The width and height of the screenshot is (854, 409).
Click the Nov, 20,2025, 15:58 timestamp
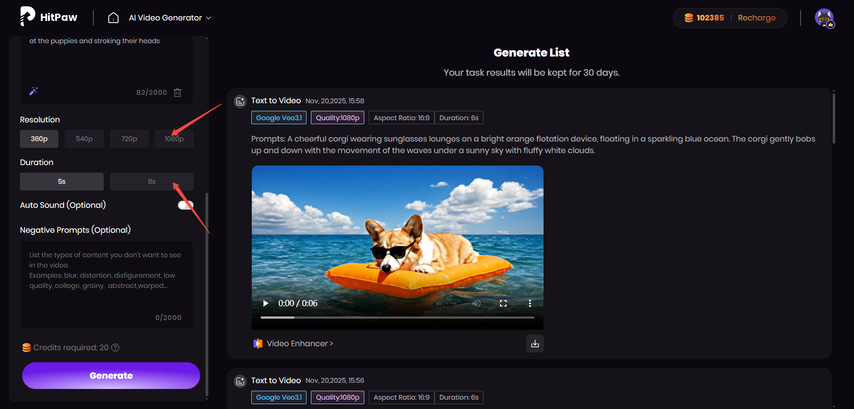coord(334,101)
